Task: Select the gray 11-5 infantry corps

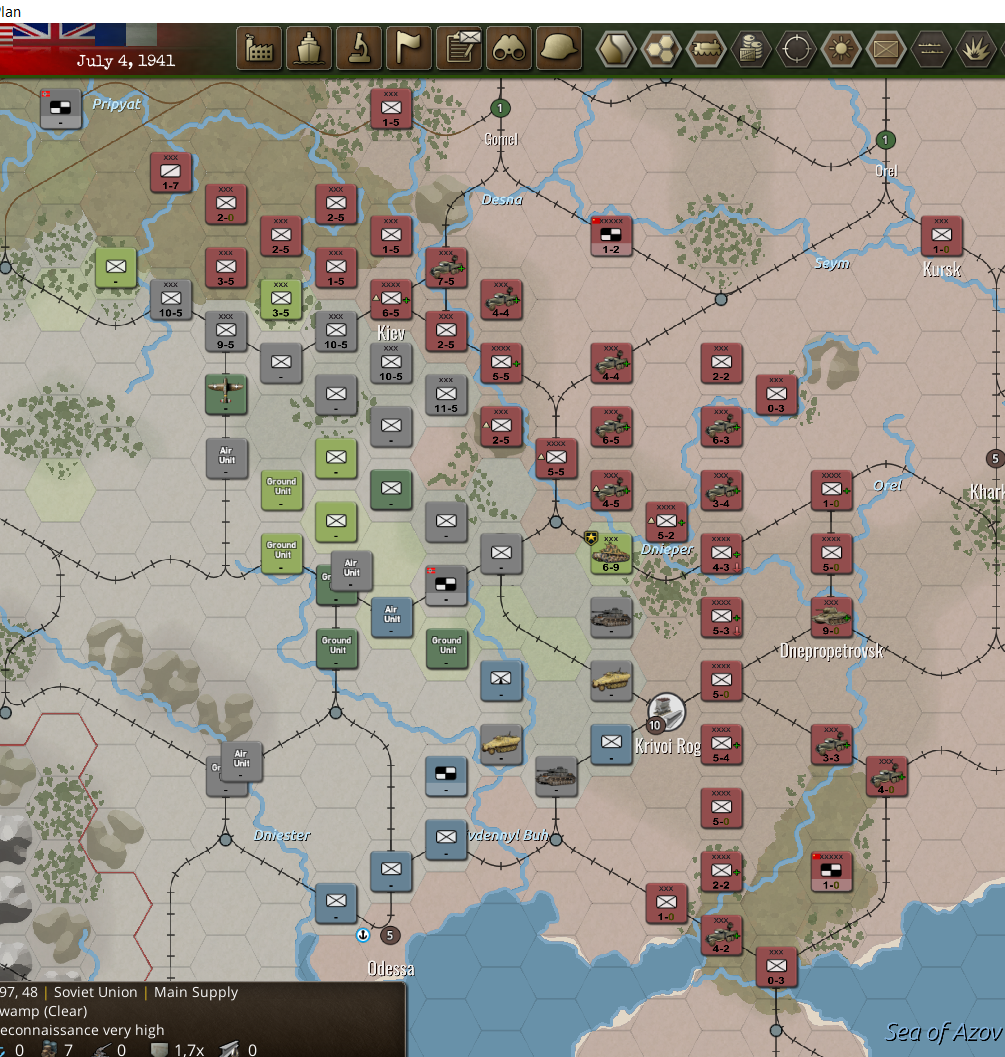Action: point(446,394)
